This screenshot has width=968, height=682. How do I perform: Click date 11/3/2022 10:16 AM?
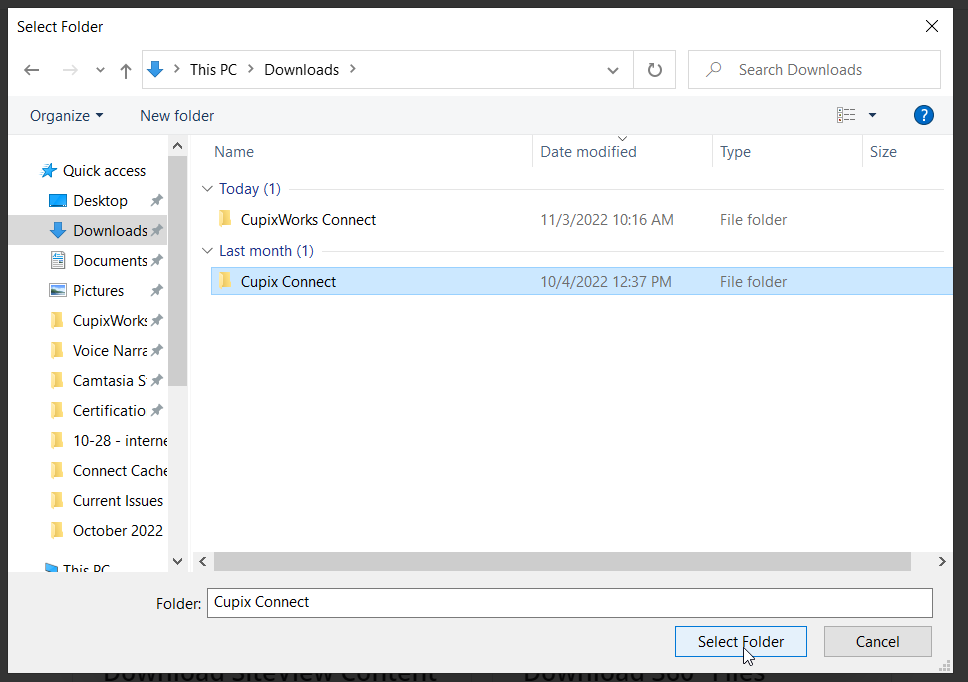(x=607, y=220)
